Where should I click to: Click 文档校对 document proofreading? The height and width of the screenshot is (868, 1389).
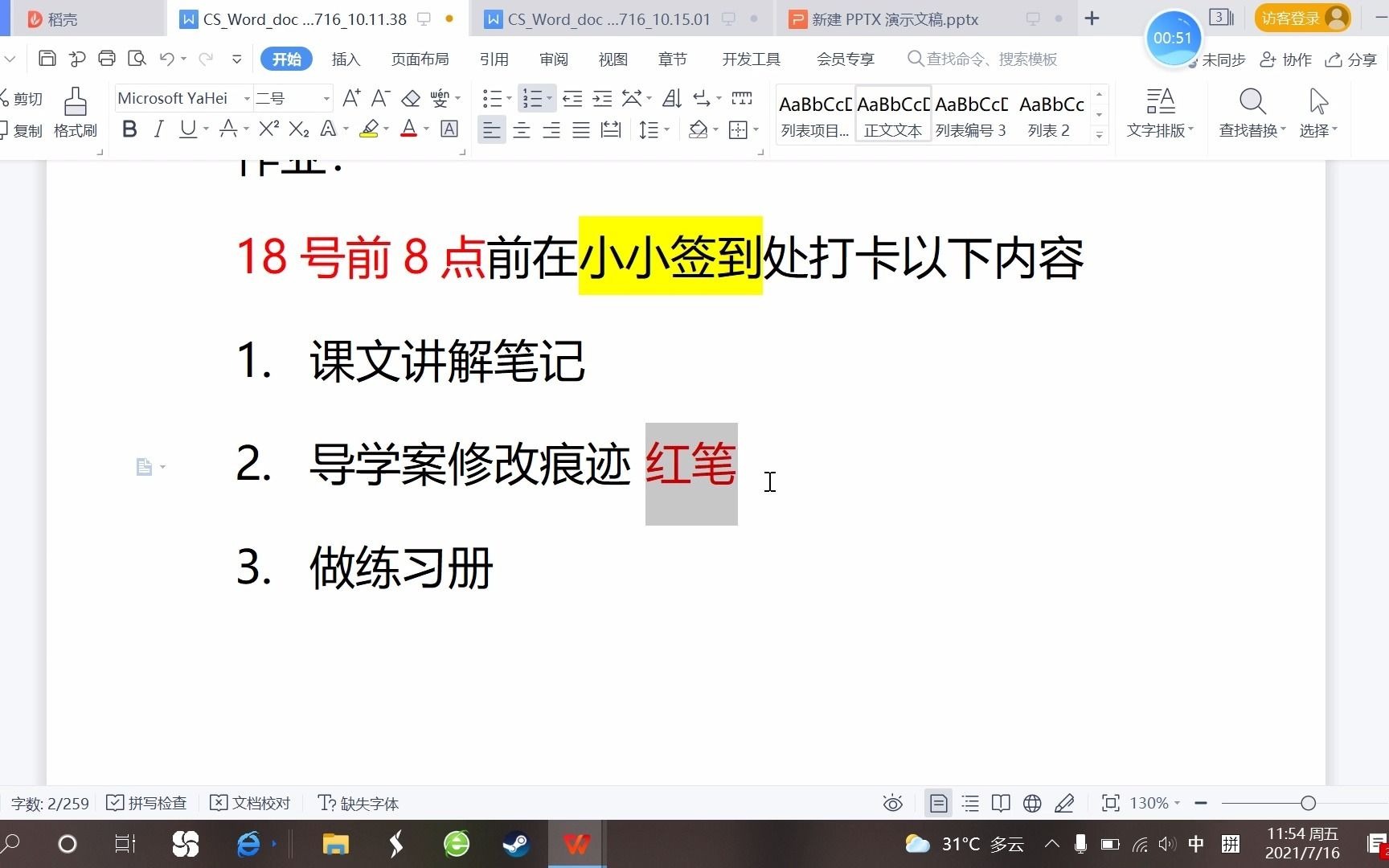[x=250, y=803]
